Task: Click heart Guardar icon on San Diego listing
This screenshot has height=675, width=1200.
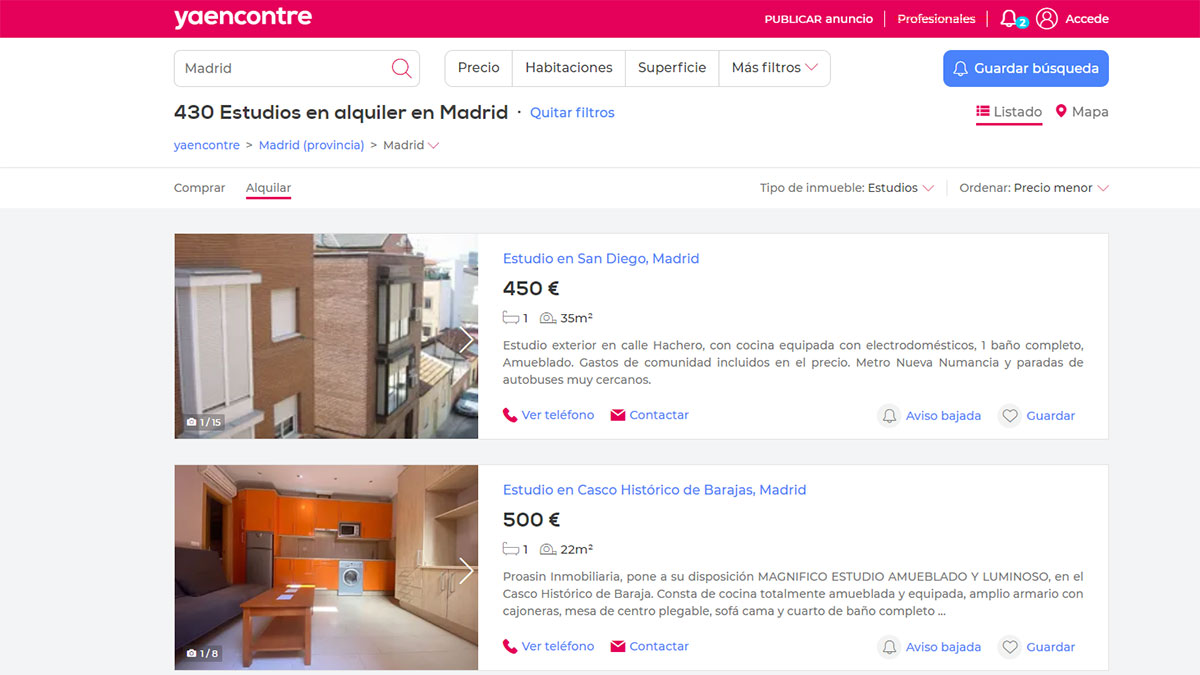Action: click(1010, 415)
